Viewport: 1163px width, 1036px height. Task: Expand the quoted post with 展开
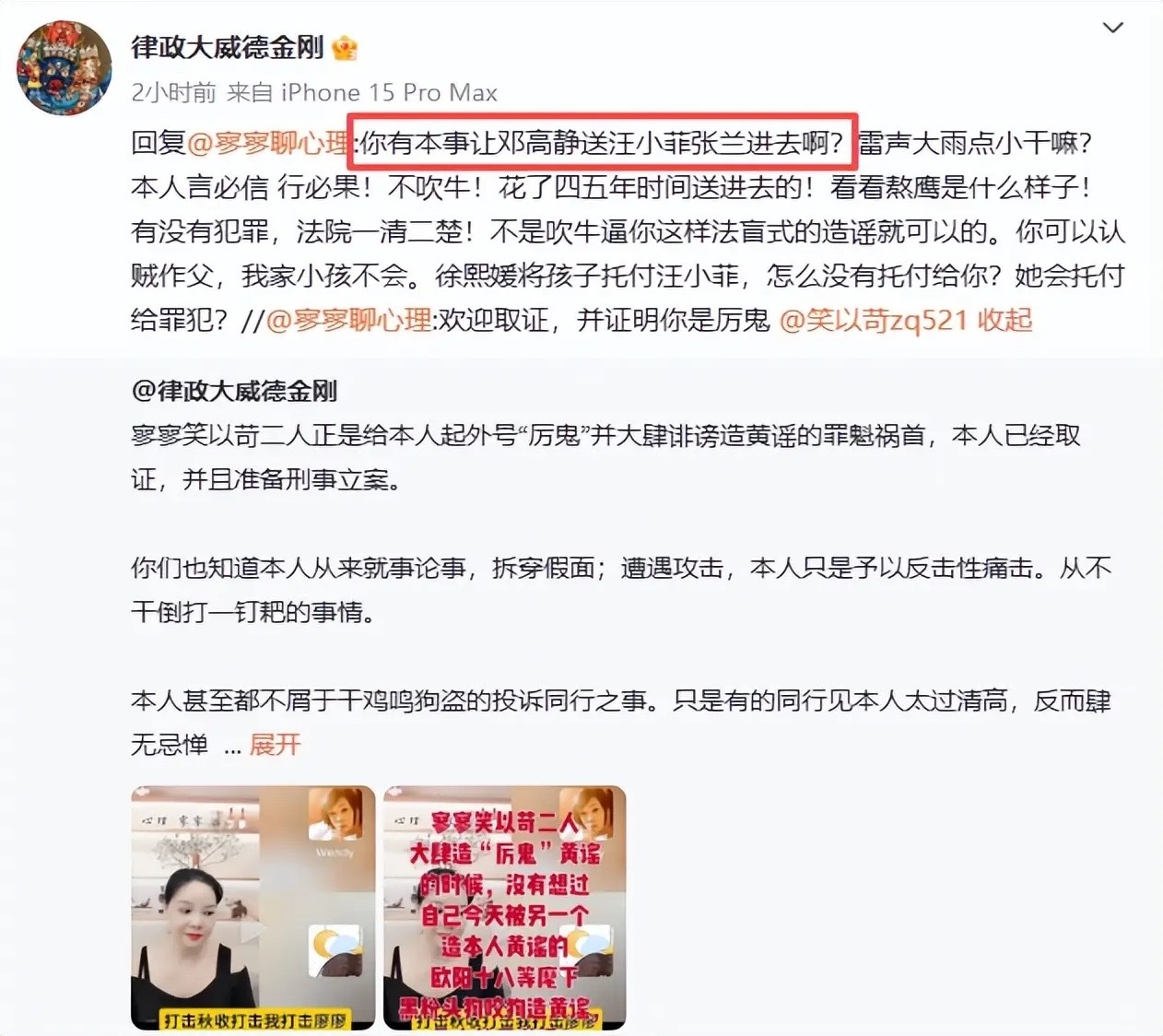(x=275, y=745)
